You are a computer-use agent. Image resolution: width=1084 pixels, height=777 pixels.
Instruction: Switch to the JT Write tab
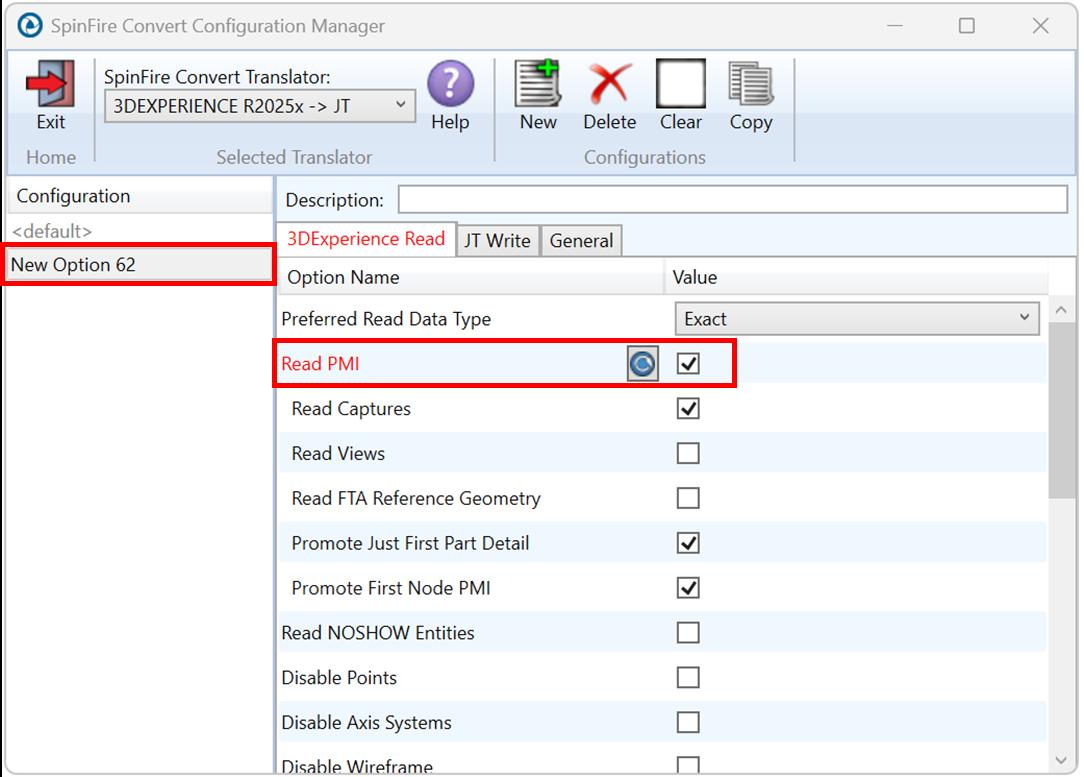click(497, 241)
